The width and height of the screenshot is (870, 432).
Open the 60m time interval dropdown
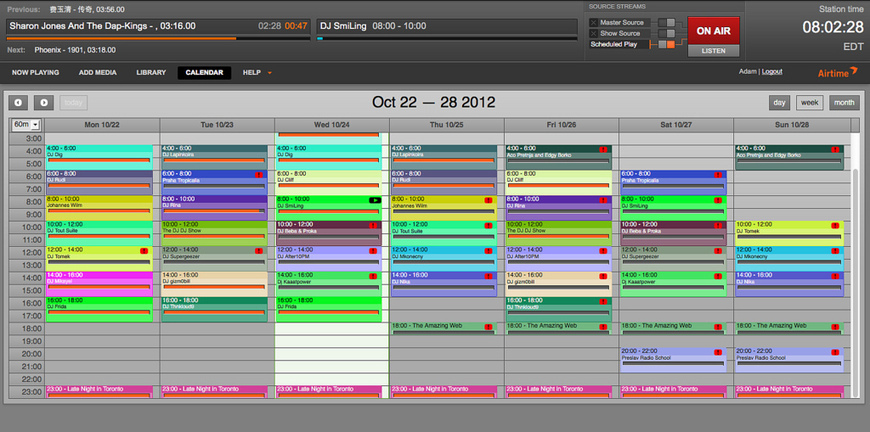[x=25, y=124]
